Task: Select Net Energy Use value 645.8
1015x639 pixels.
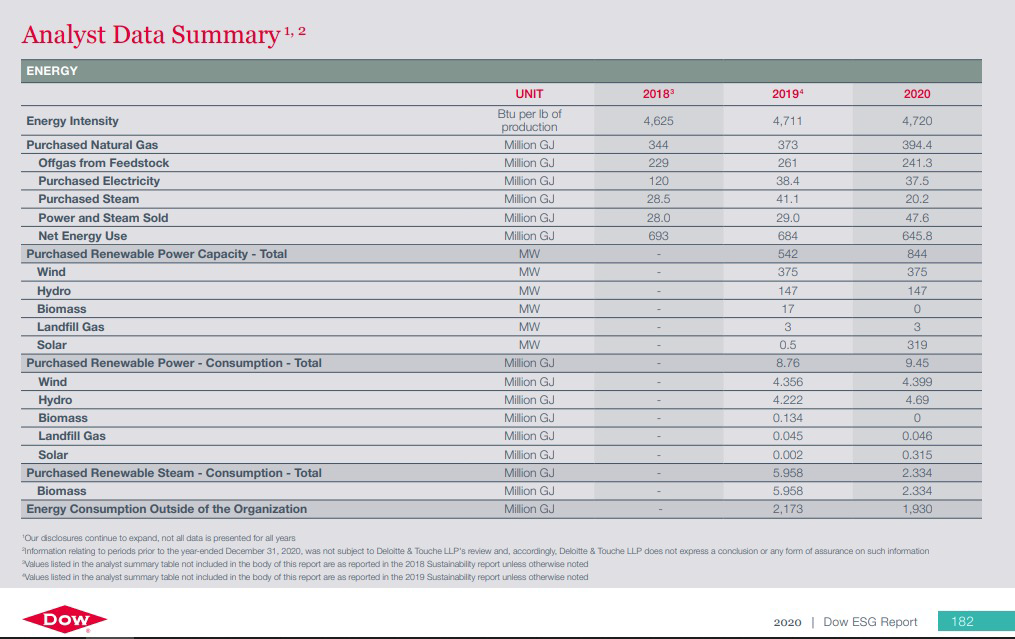Action: click(x=917, y=236)
